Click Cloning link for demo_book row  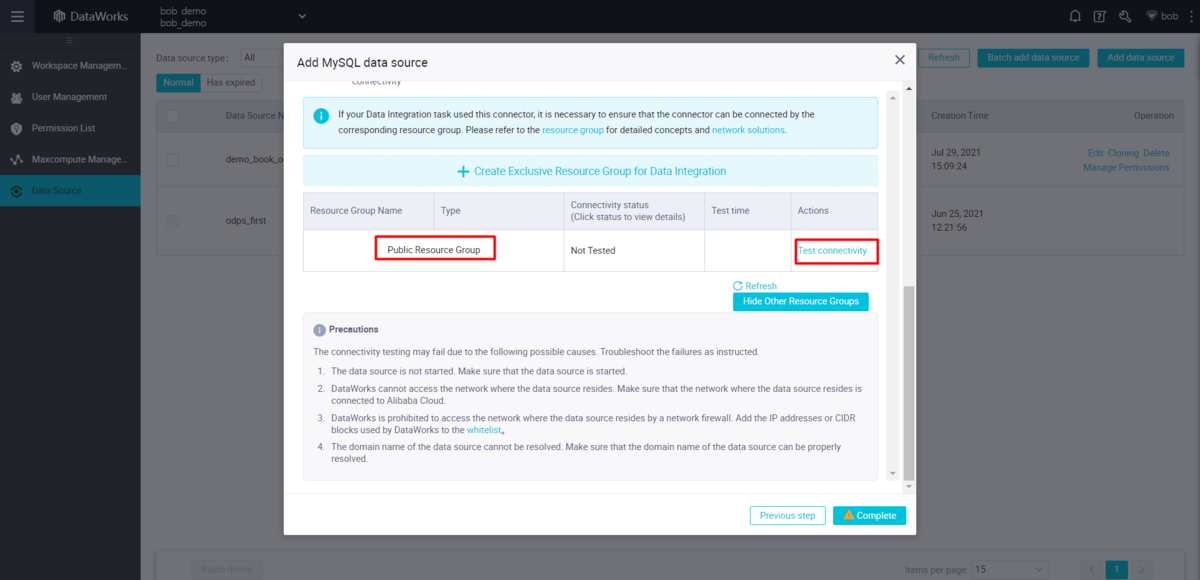click(x=1123, y=153)
